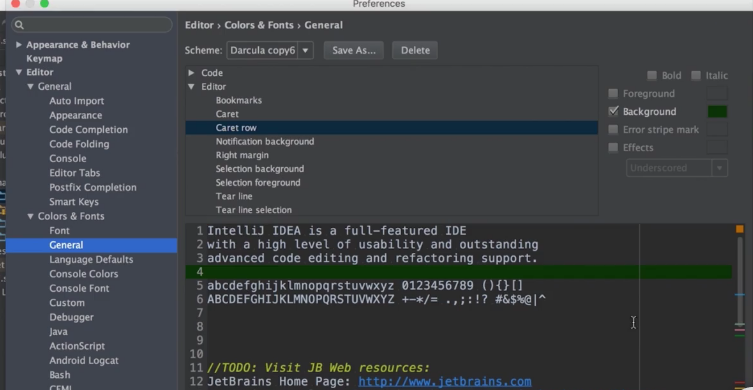
Task: Click the settings search field
Action: pyautogui.click(x=92, y=25)
